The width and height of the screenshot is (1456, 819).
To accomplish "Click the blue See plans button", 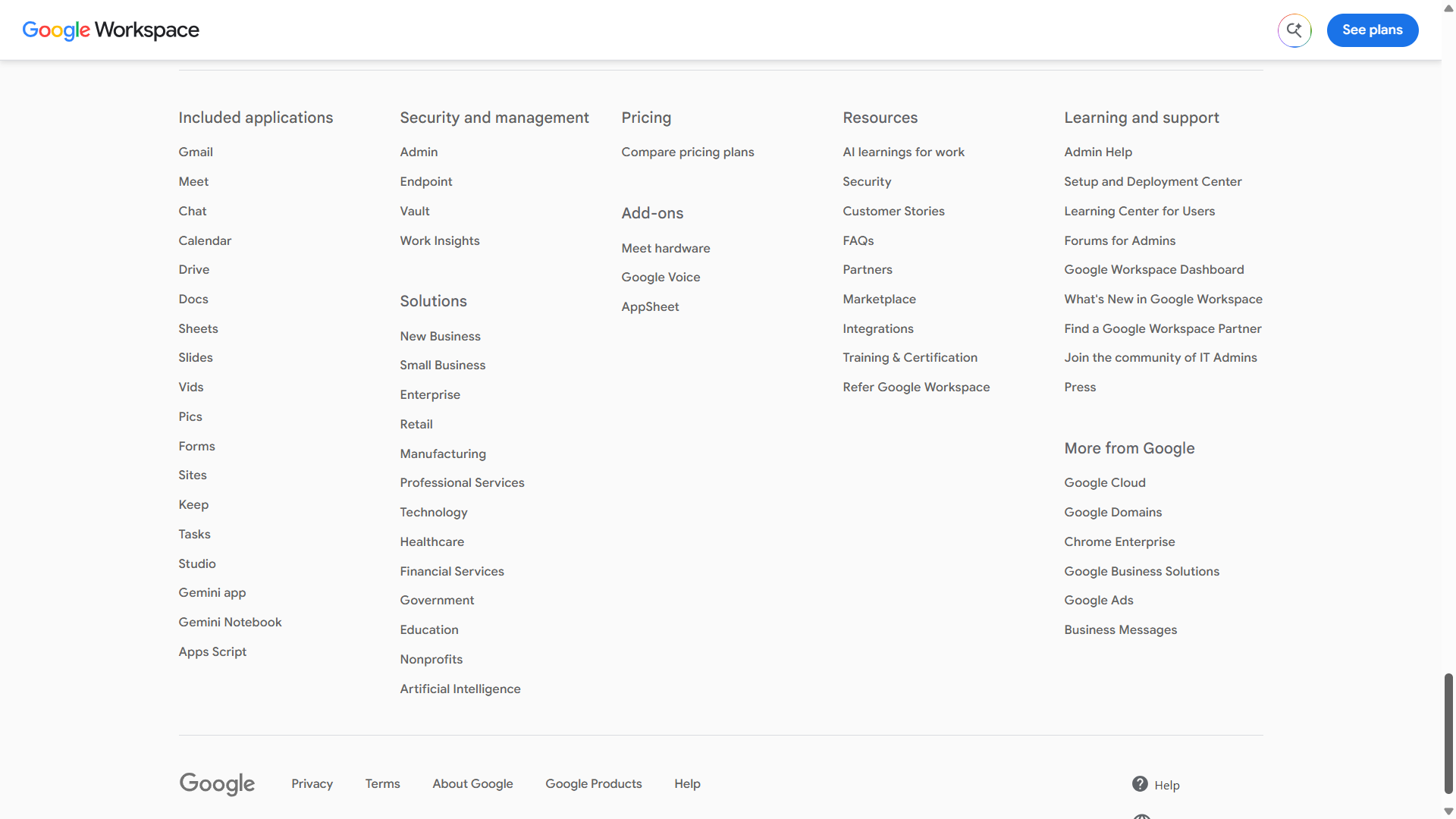I will 1373,30.
